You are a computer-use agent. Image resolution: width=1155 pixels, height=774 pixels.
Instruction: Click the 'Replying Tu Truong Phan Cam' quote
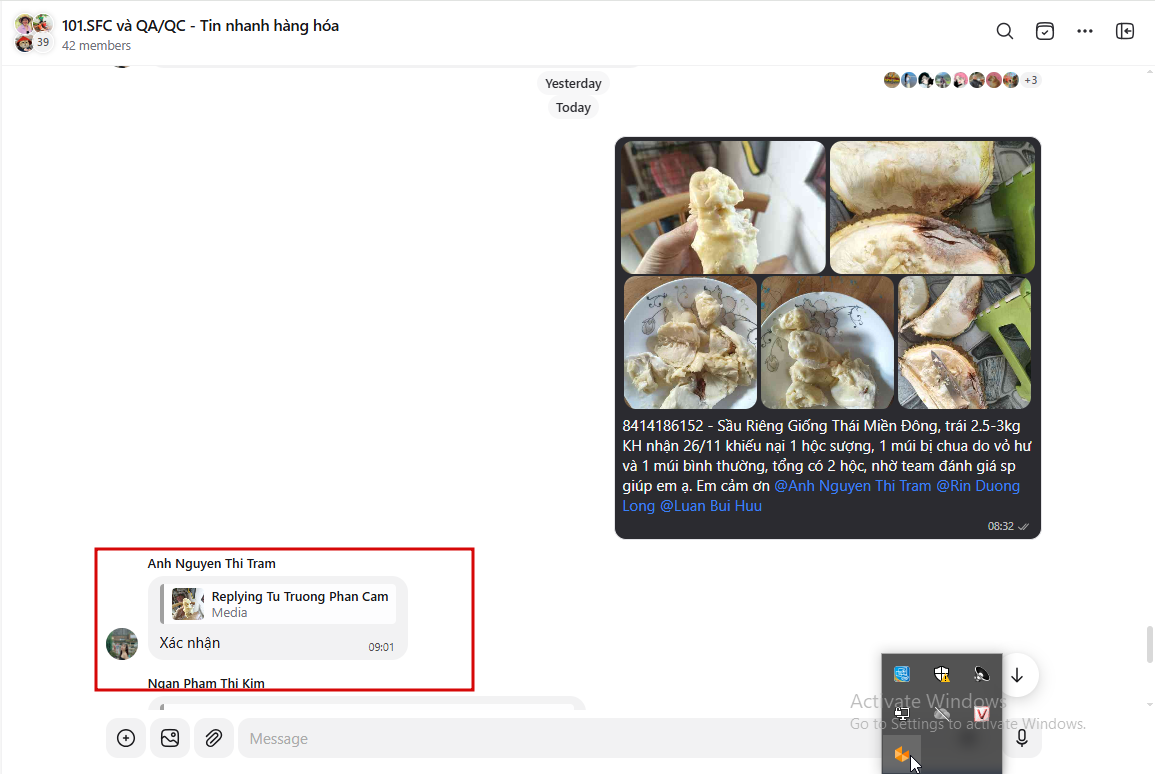pyautogui.click(x=278, y=604)
